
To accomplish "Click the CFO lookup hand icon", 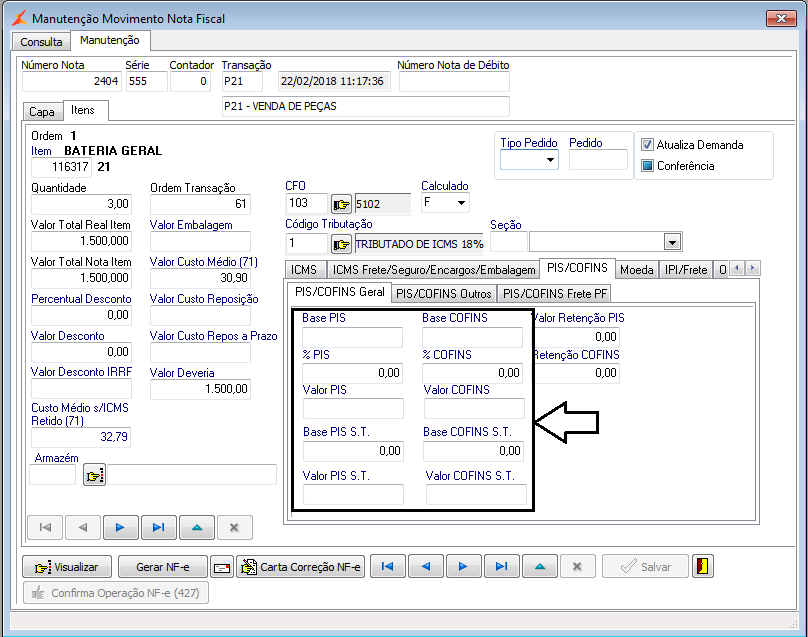I will (x=342, y=204).
